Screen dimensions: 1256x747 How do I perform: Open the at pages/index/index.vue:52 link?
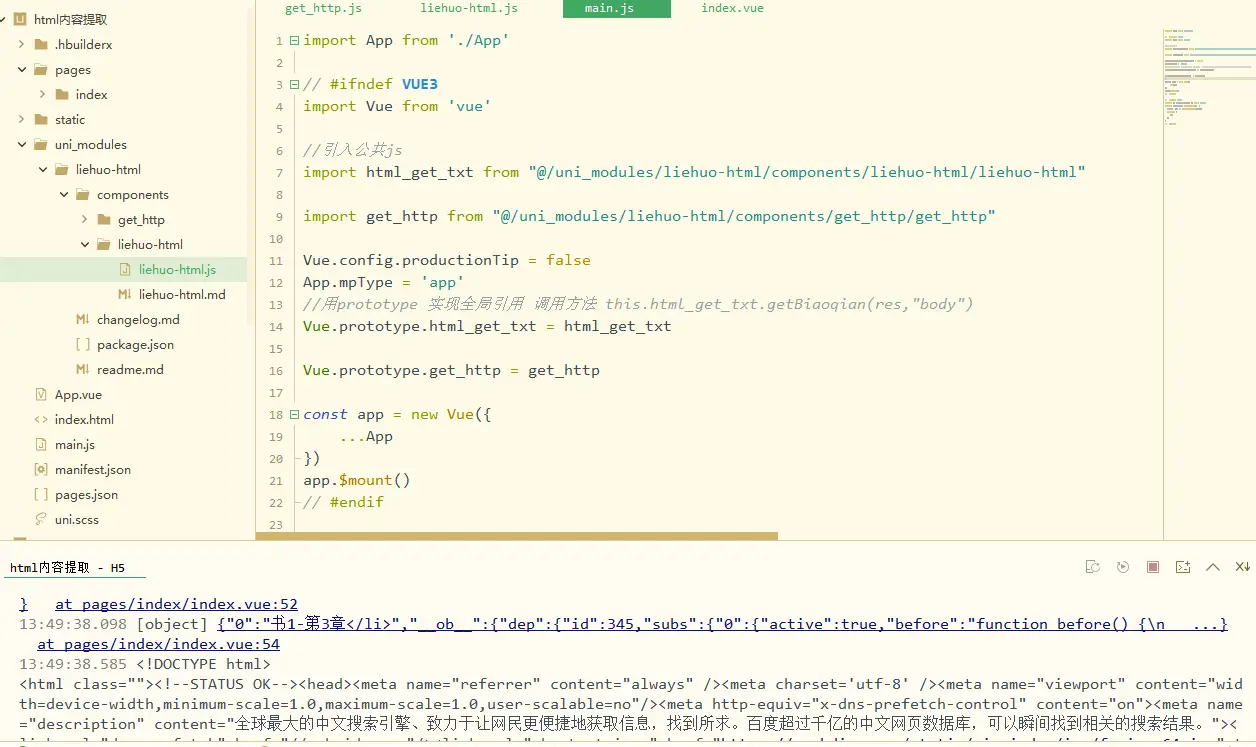pyautogui.click(x=176, y=604)
